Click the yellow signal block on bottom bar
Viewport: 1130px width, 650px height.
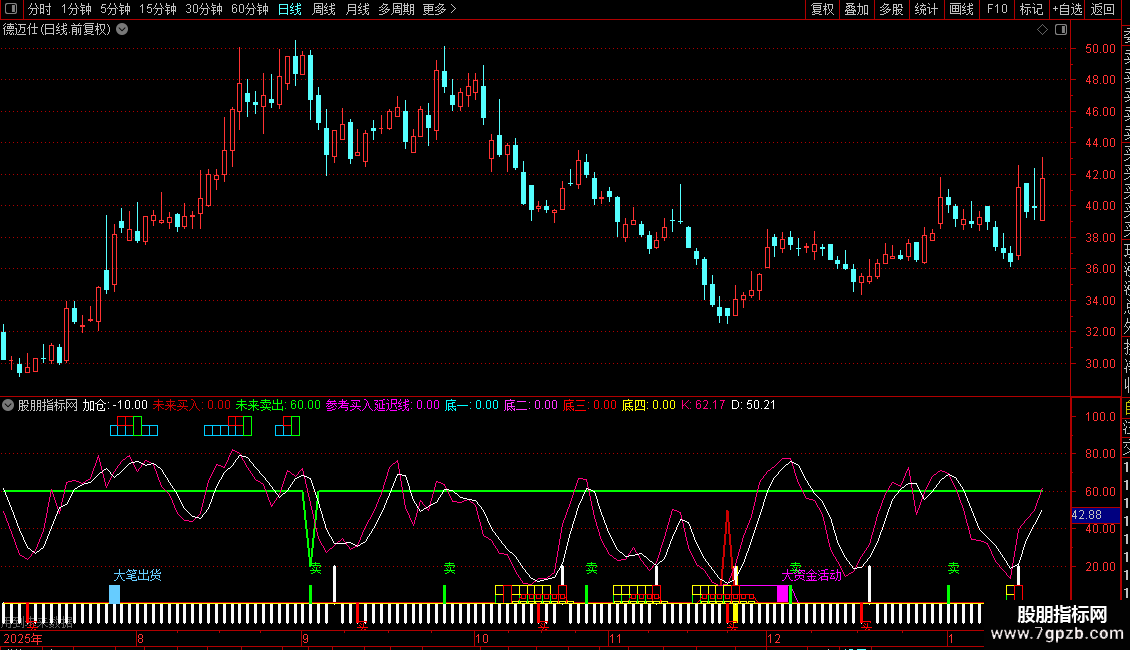point(736,611)
